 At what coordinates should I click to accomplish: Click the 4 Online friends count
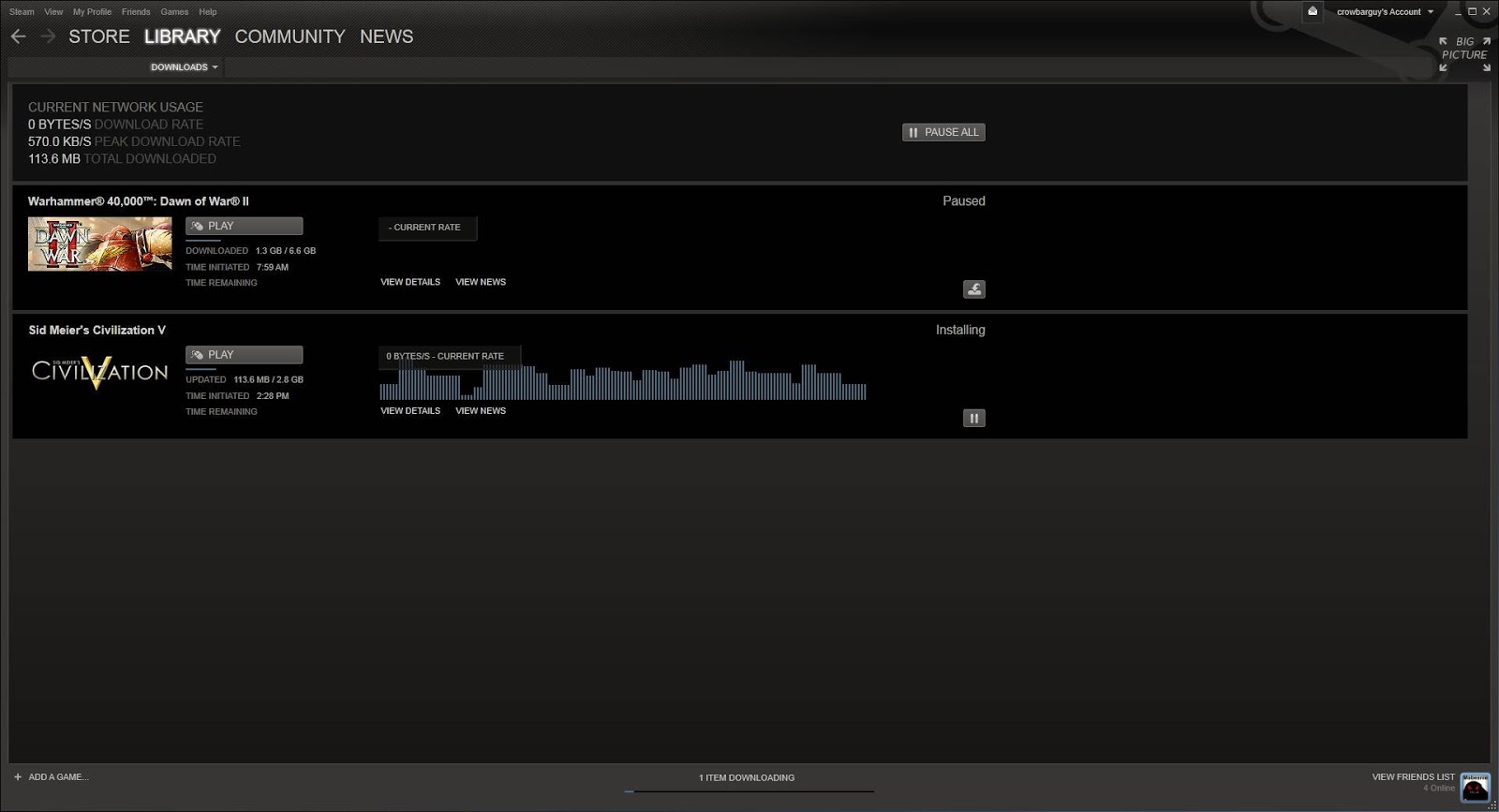1439,789
